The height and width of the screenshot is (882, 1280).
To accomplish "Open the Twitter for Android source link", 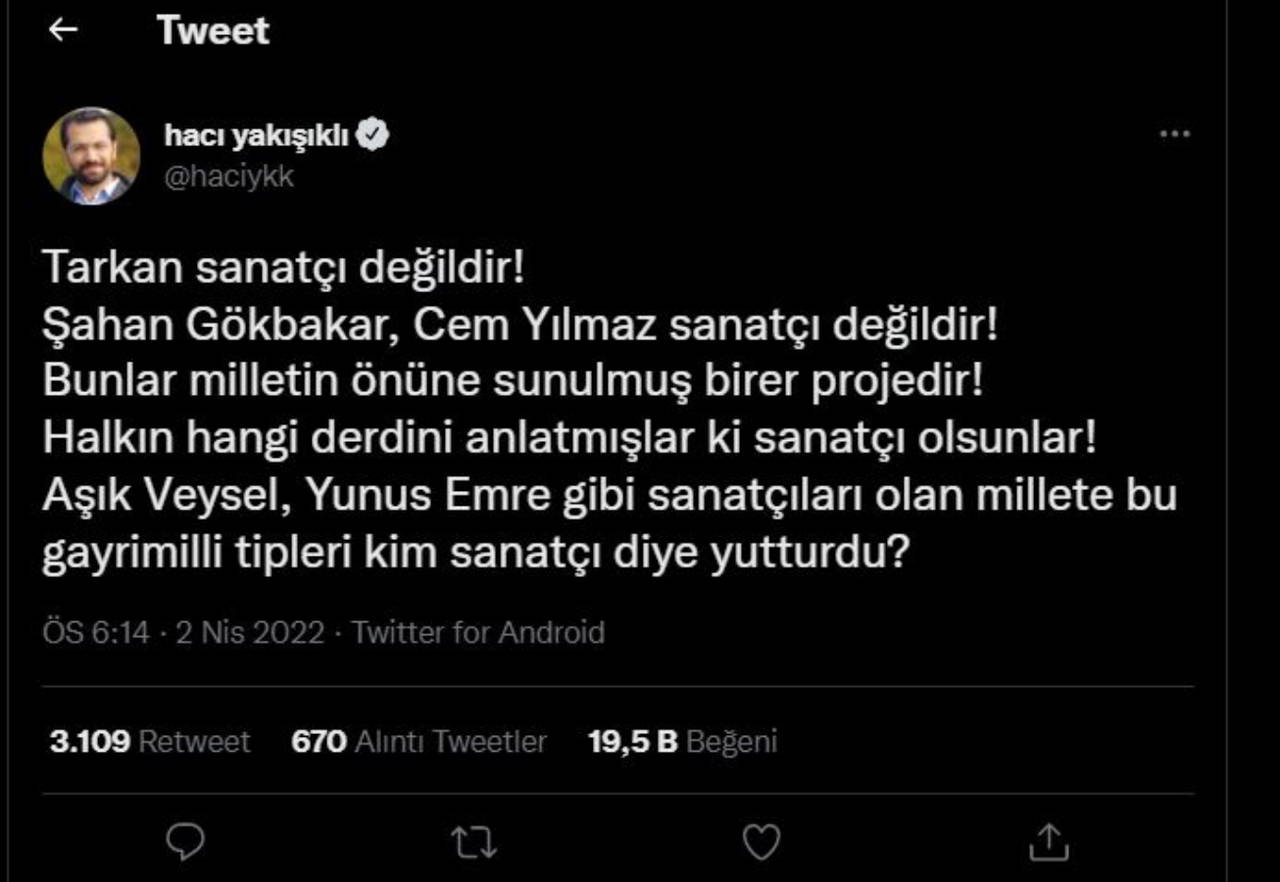I will point(478,632).
